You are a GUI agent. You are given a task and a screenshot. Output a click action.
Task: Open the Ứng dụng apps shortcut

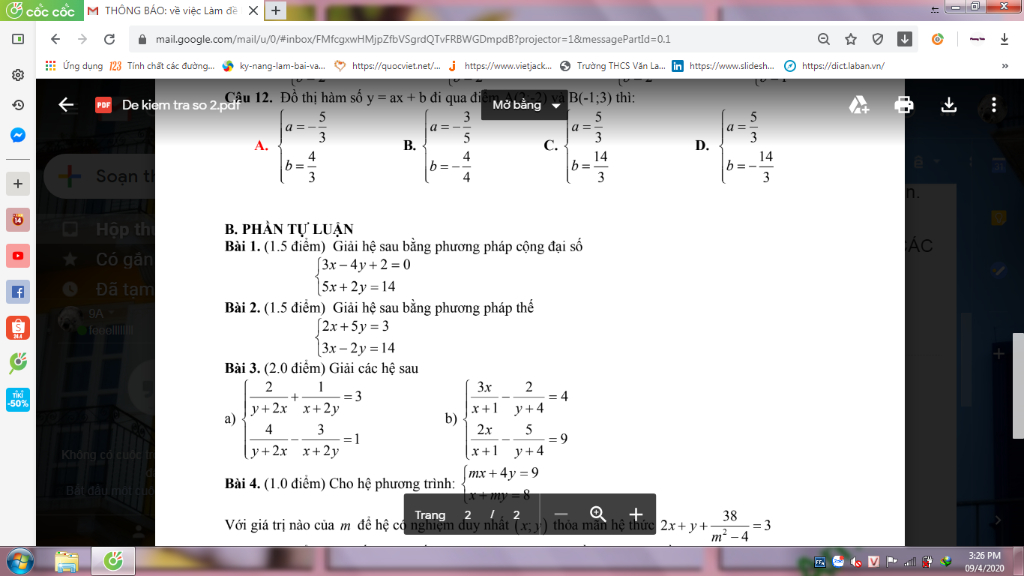(74, 66)
